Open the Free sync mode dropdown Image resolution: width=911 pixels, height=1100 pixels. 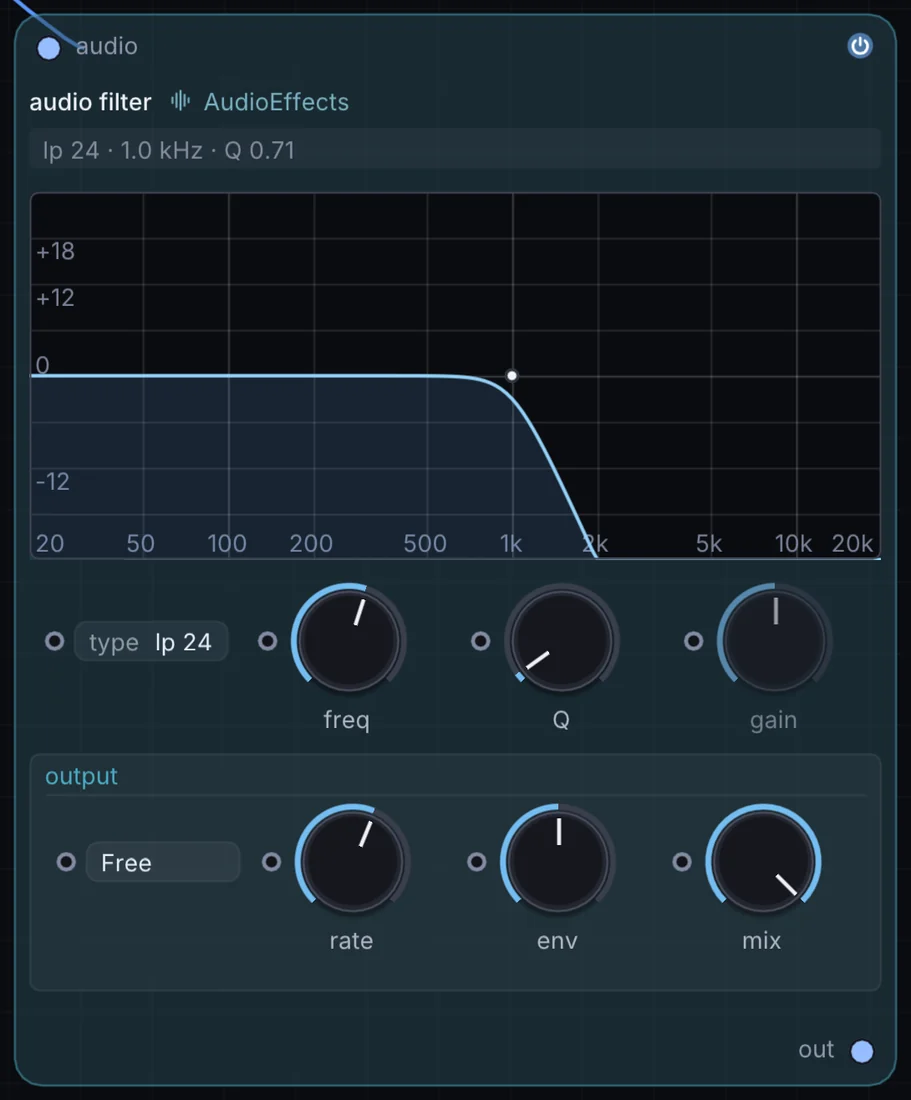[x=163, y=862]
